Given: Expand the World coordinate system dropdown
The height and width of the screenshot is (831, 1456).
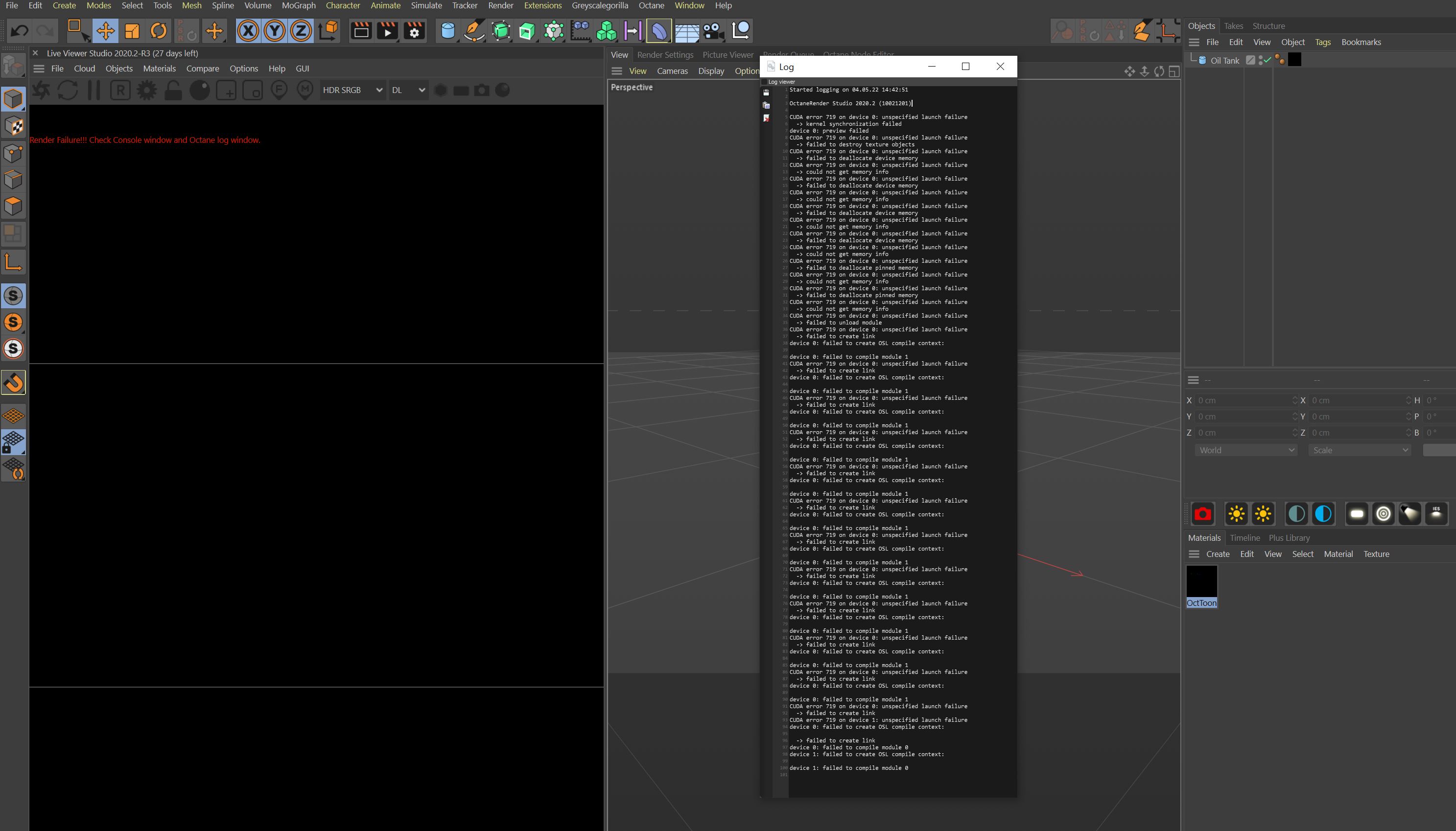Looking at the screenshot, I should click(1246, 450).
